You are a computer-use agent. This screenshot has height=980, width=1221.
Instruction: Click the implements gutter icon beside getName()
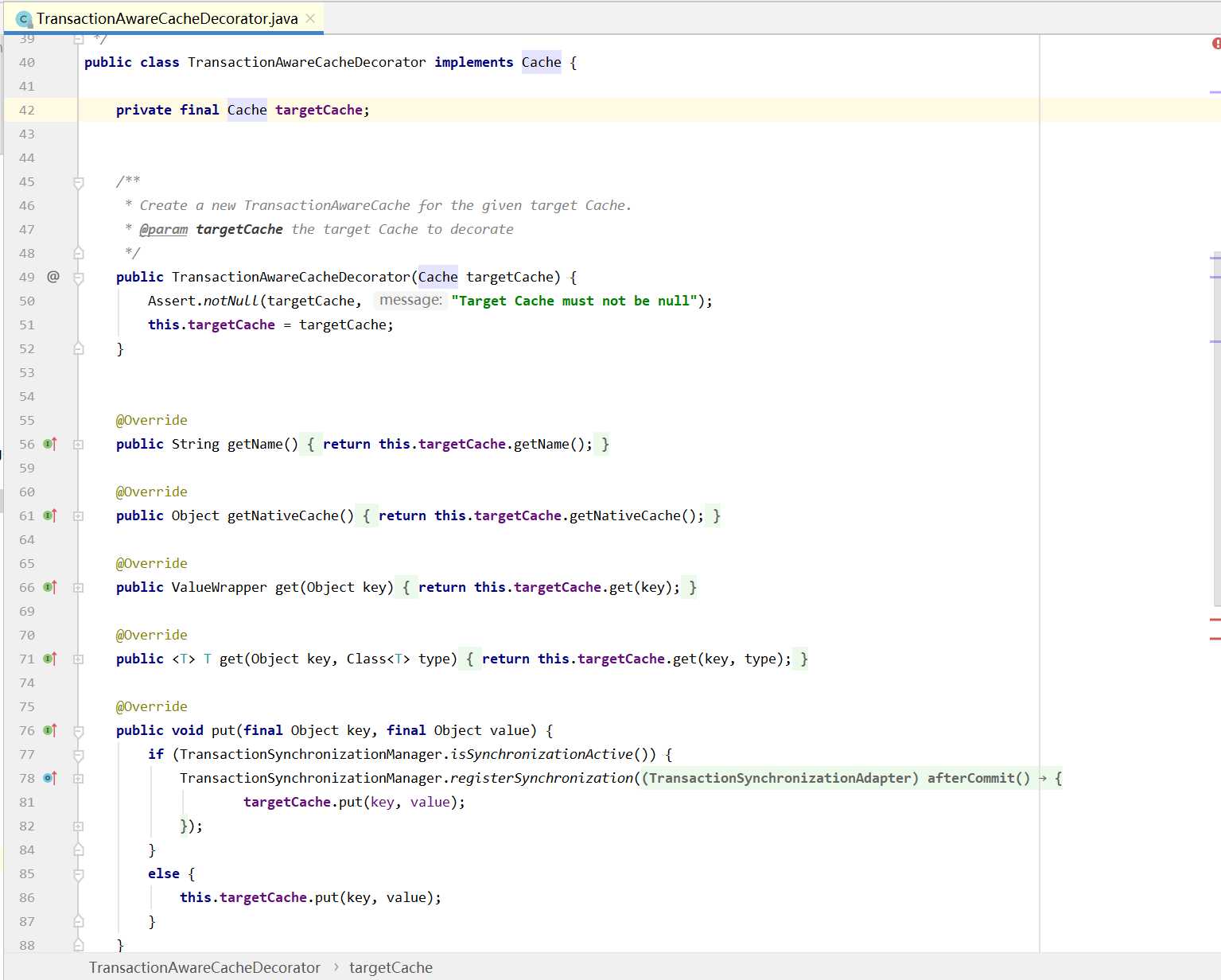click(50, 444)
